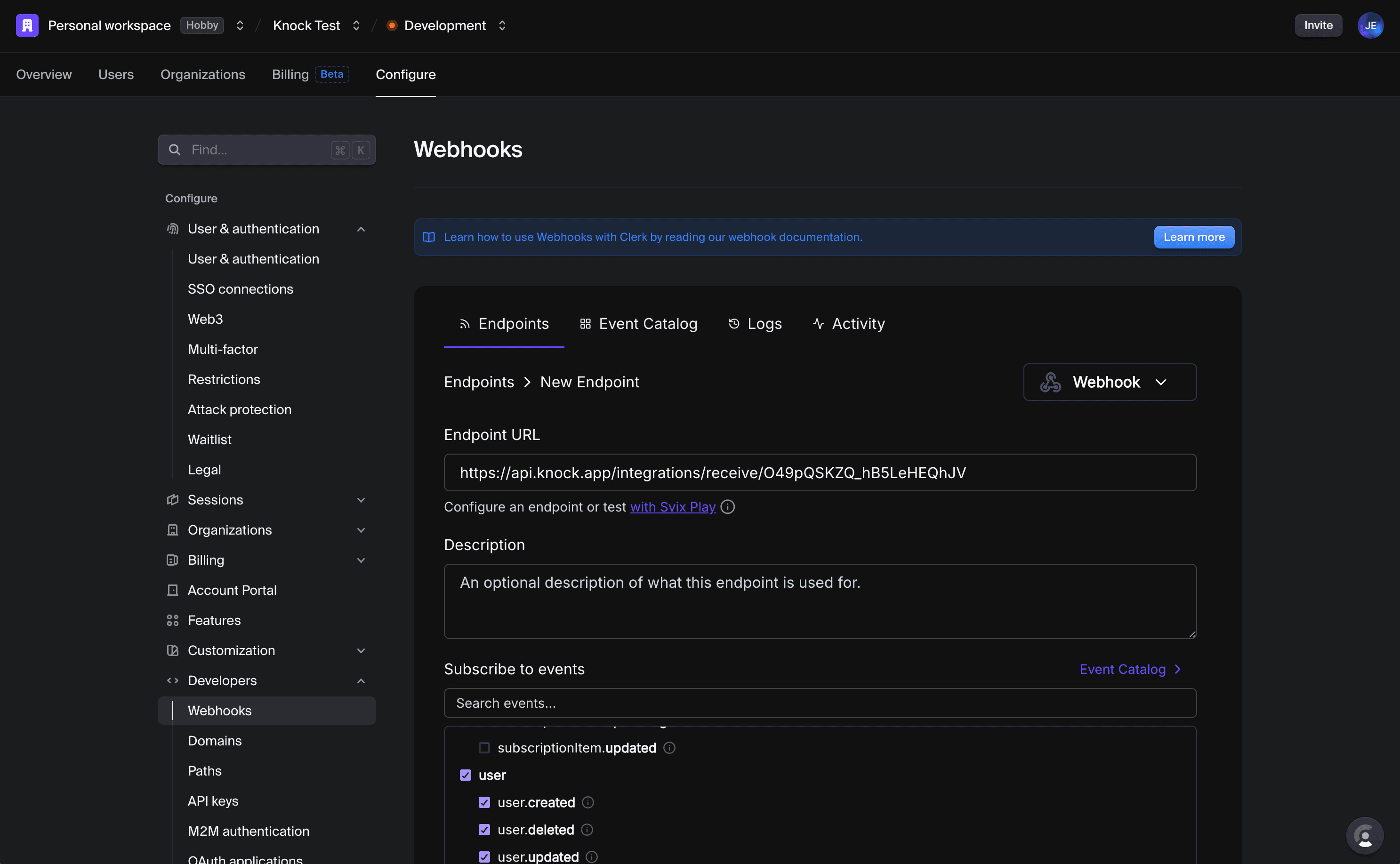Viewport: 1400px width, 864px height.
Task: Click the Account Portal icon in sidebar
Action: pyautogui.click(x=173, y=590)
